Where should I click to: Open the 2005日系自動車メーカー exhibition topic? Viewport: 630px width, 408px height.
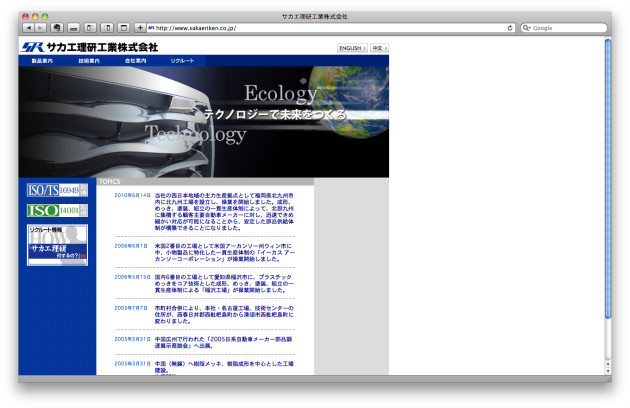tap(223, 342)
